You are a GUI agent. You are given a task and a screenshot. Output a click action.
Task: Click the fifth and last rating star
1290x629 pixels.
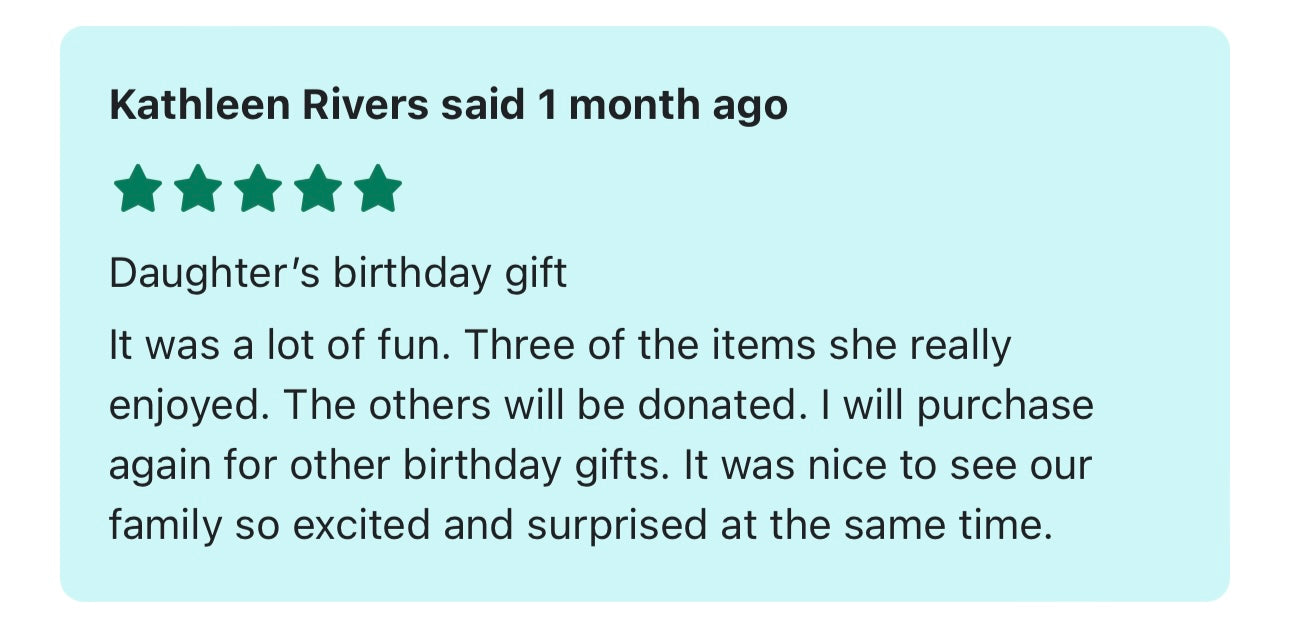click(378, 190)
